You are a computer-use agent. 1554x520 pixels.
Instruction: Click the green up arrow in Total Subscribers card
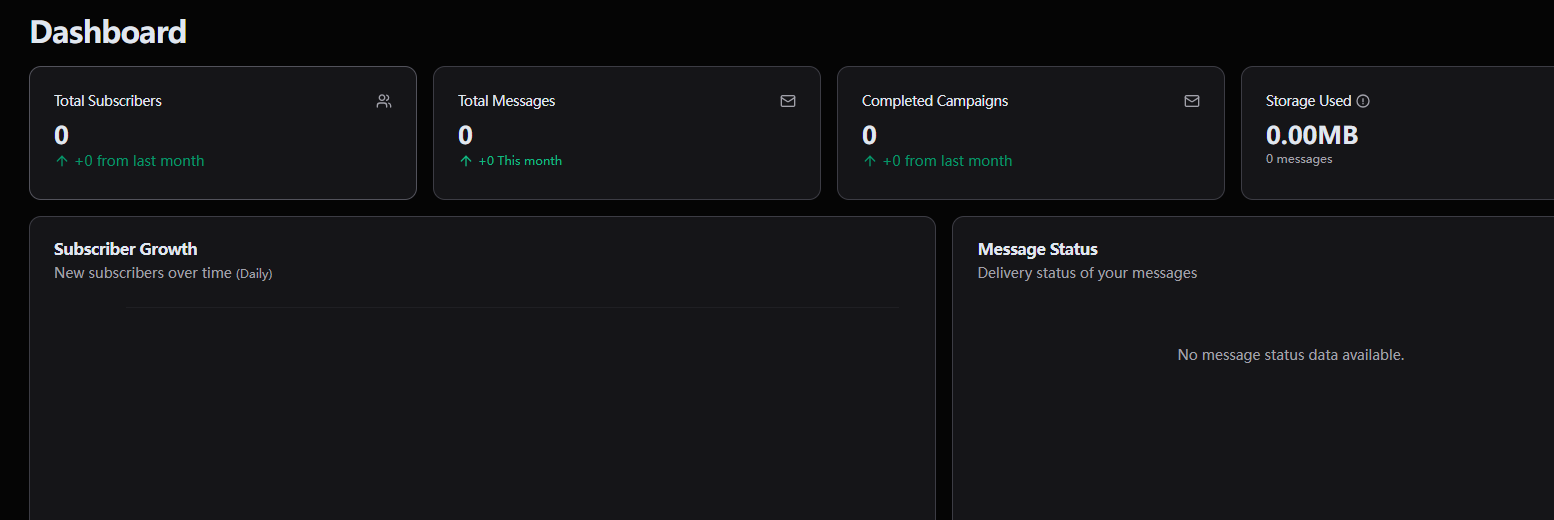click(61, 161)
